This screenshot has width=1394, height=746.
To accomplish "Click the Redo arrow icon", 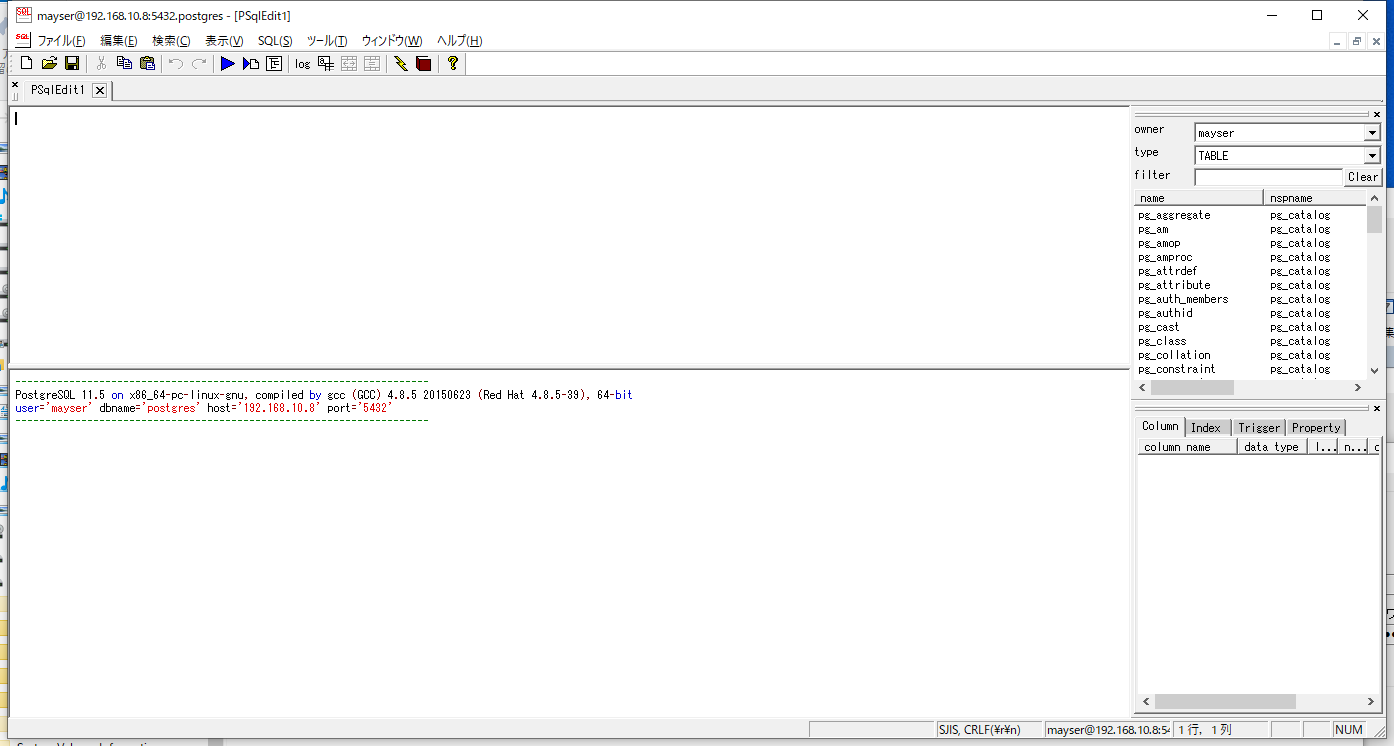I will click(x=199, y=63).
